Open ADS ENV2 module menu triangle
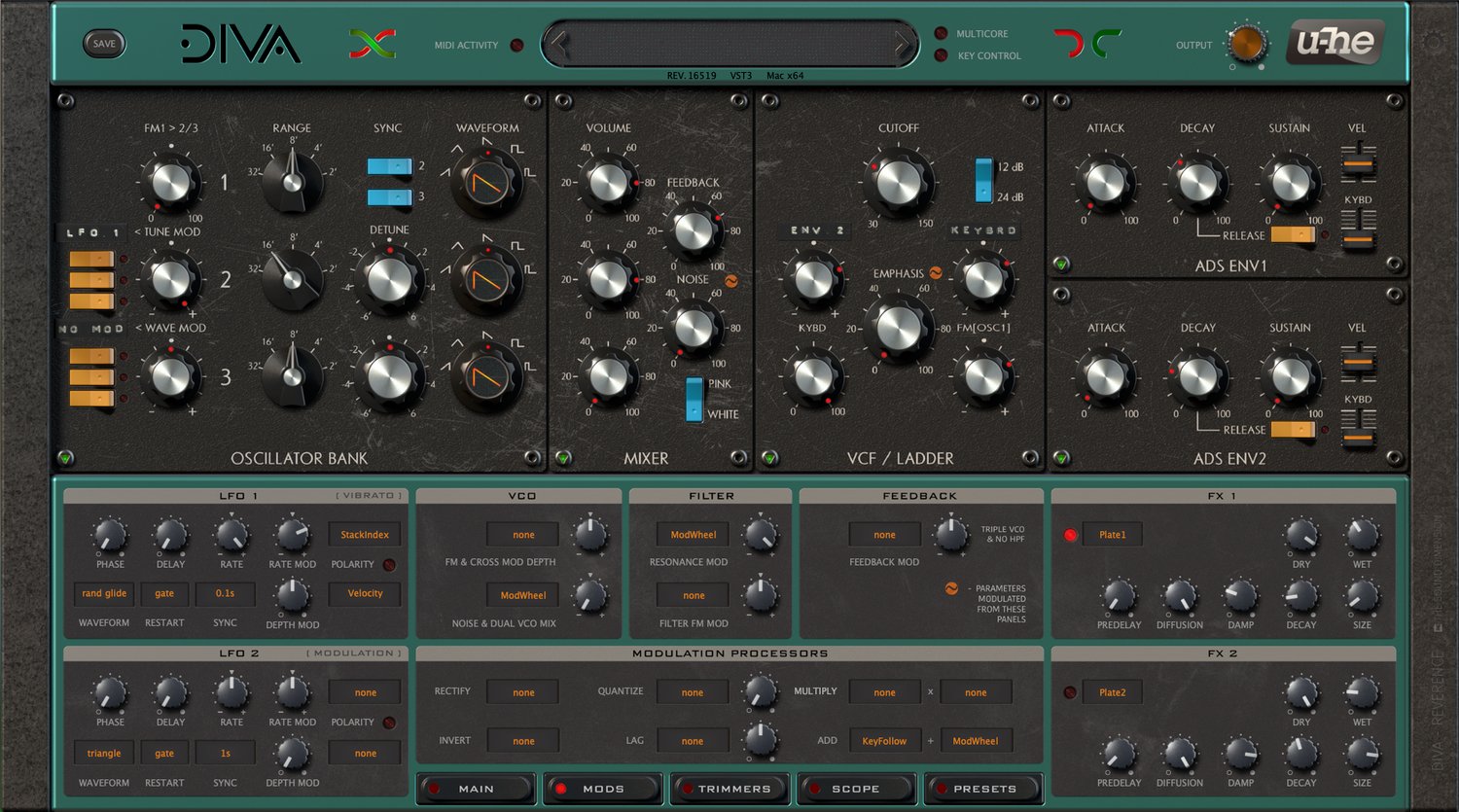 point(1061,457)
